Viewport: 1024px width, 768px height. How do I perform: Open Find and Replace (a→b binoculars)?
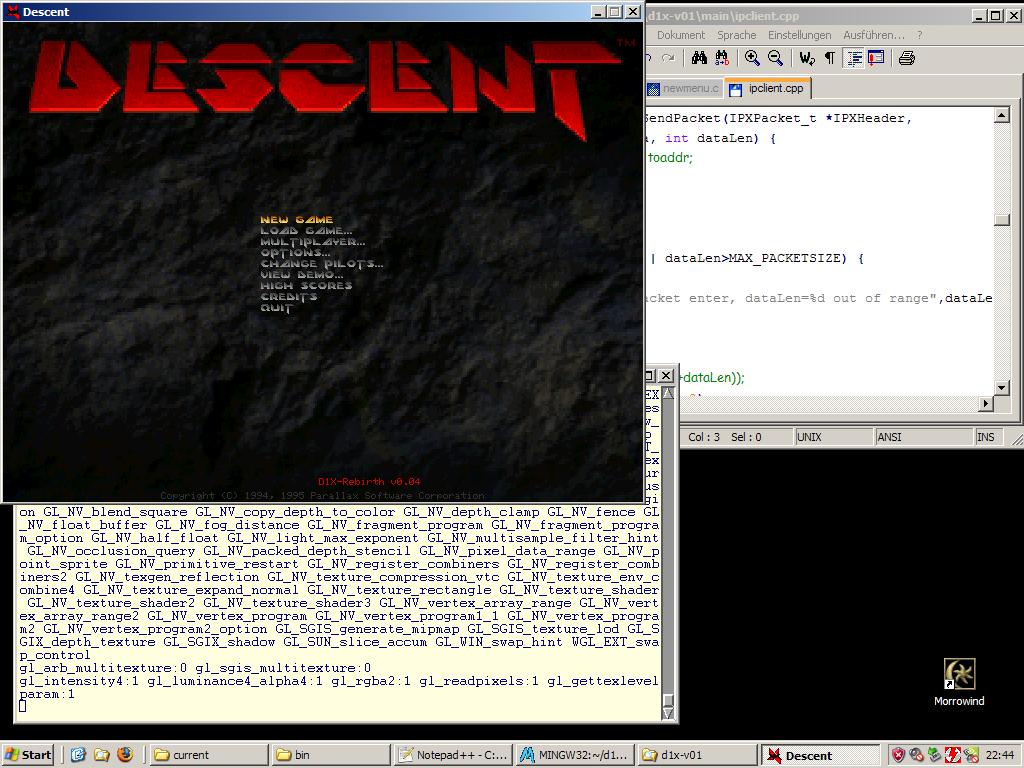point(722,58)
